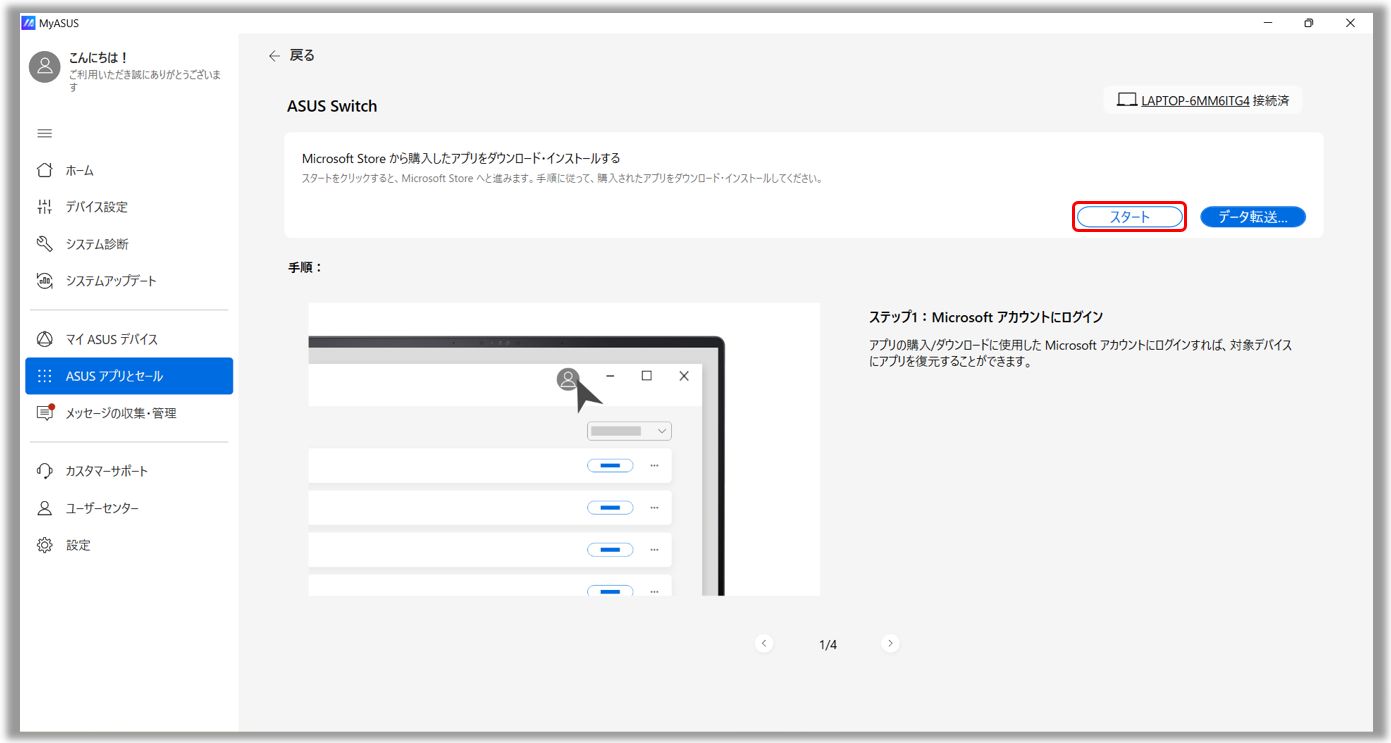Click the メッセージの収集・管理 message icon
The height and width of the screenshot is (743, 1391).
pyautogui.click(x=44, y=413)
